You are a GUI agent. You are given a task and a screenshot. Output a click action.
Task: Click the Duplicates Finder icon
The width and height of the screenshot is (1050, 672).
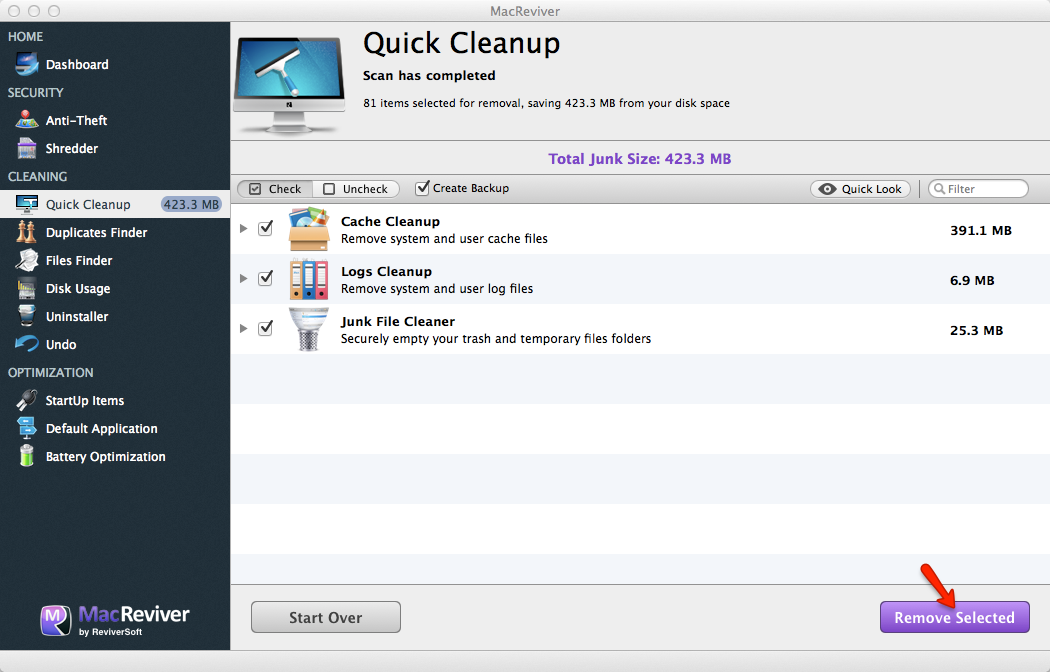27,233
